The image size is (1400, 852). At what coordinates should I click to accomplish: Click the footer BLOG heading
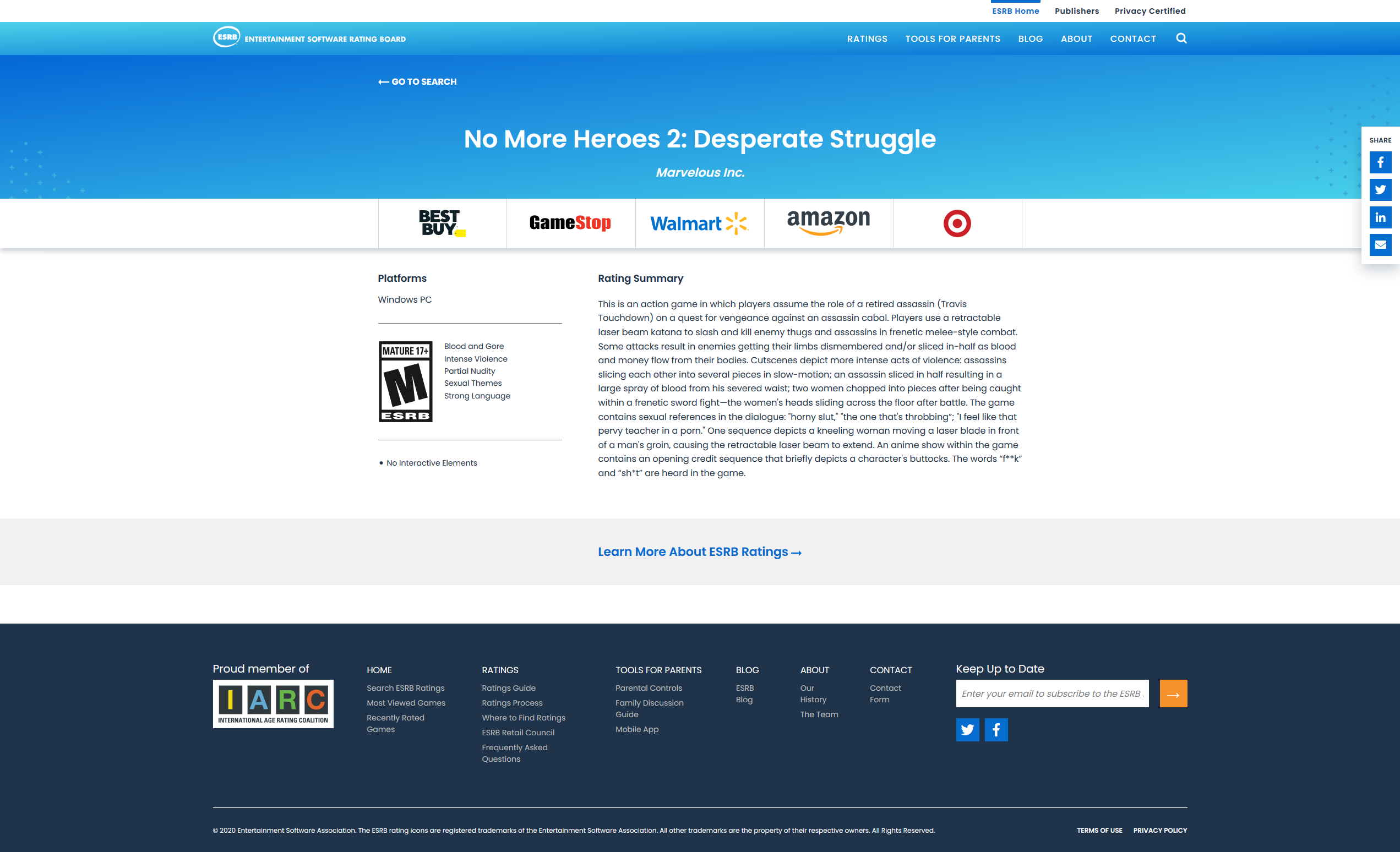tap(747, 670)
